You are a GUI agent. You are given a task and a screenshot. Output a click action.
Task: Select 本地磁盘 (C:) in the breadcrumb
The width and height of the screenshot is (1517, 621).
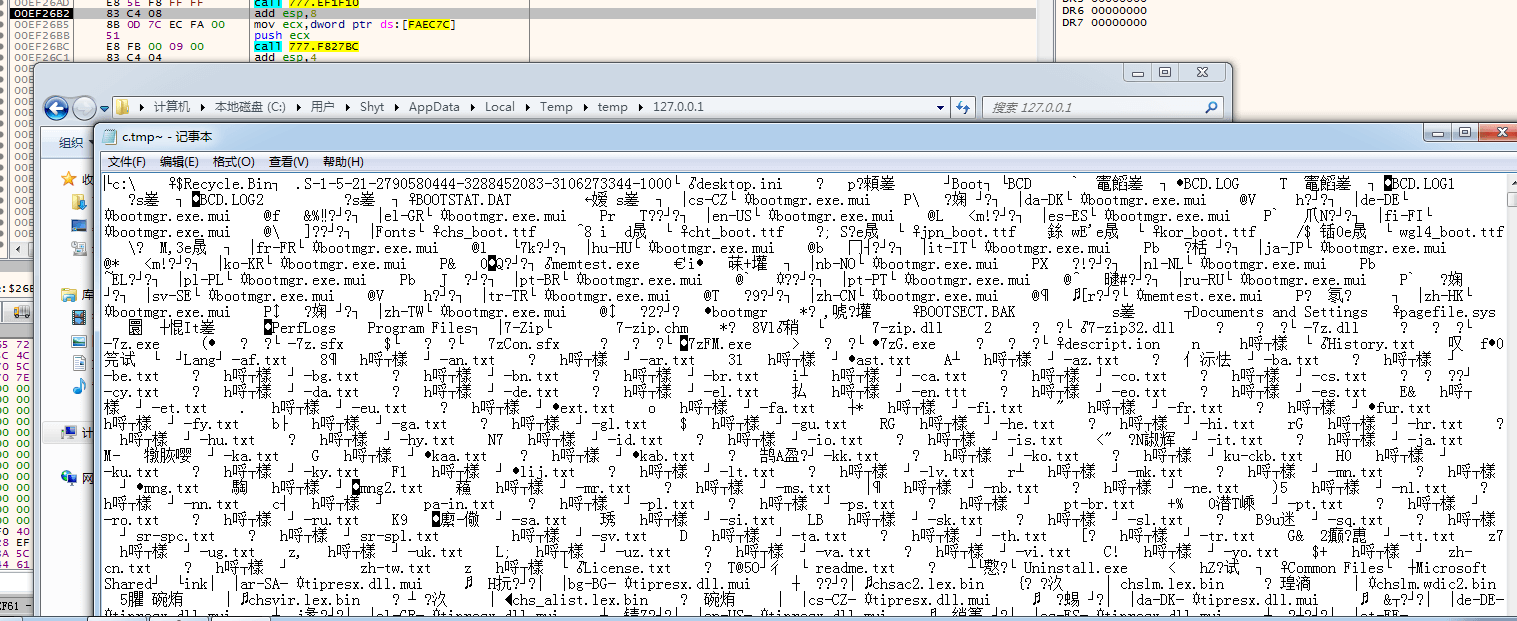click(x=249, y=107)
